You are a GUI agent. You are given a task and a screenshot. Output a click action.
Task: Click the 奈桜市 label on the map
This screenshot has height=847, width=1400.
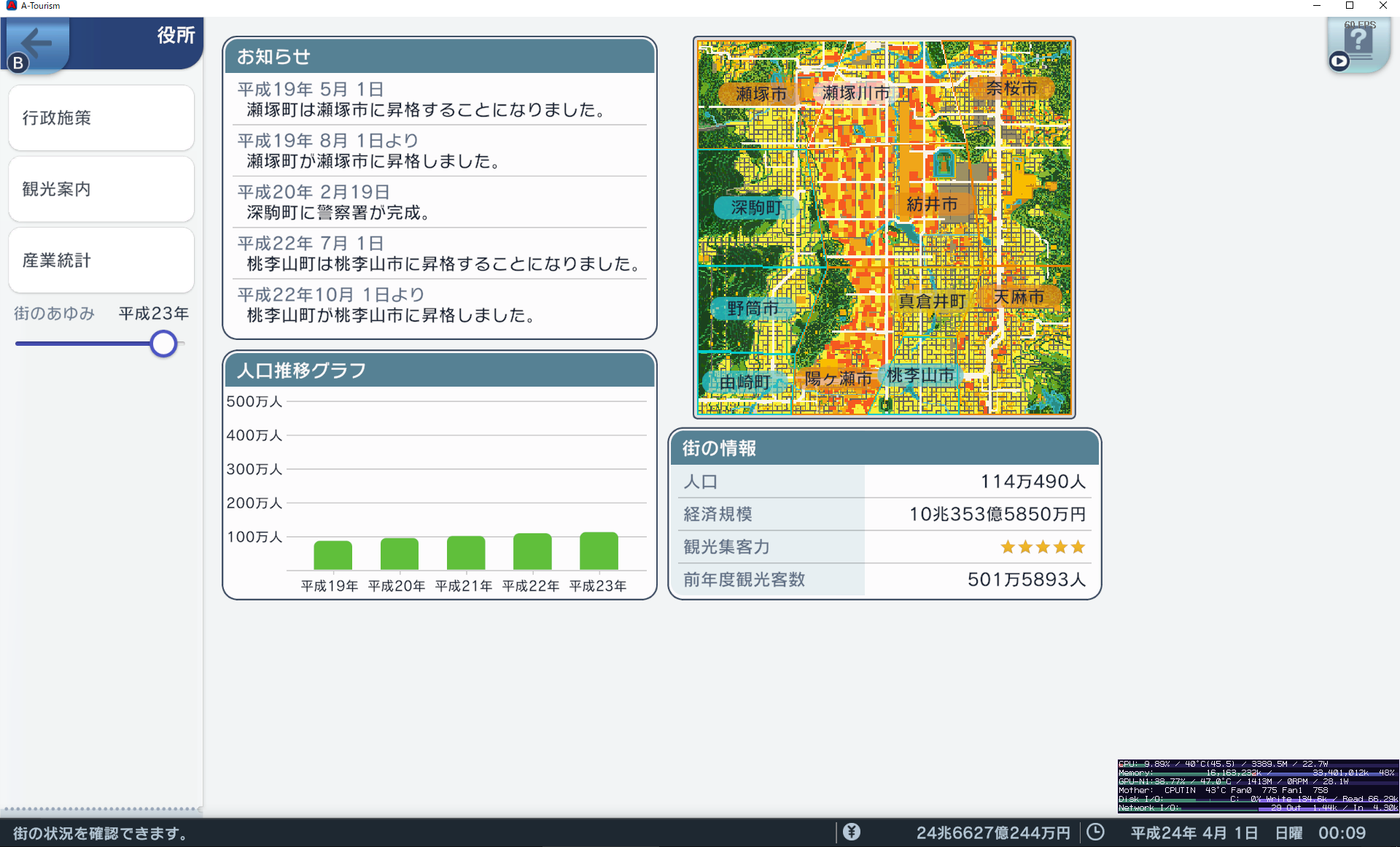tap(1011, 89)
